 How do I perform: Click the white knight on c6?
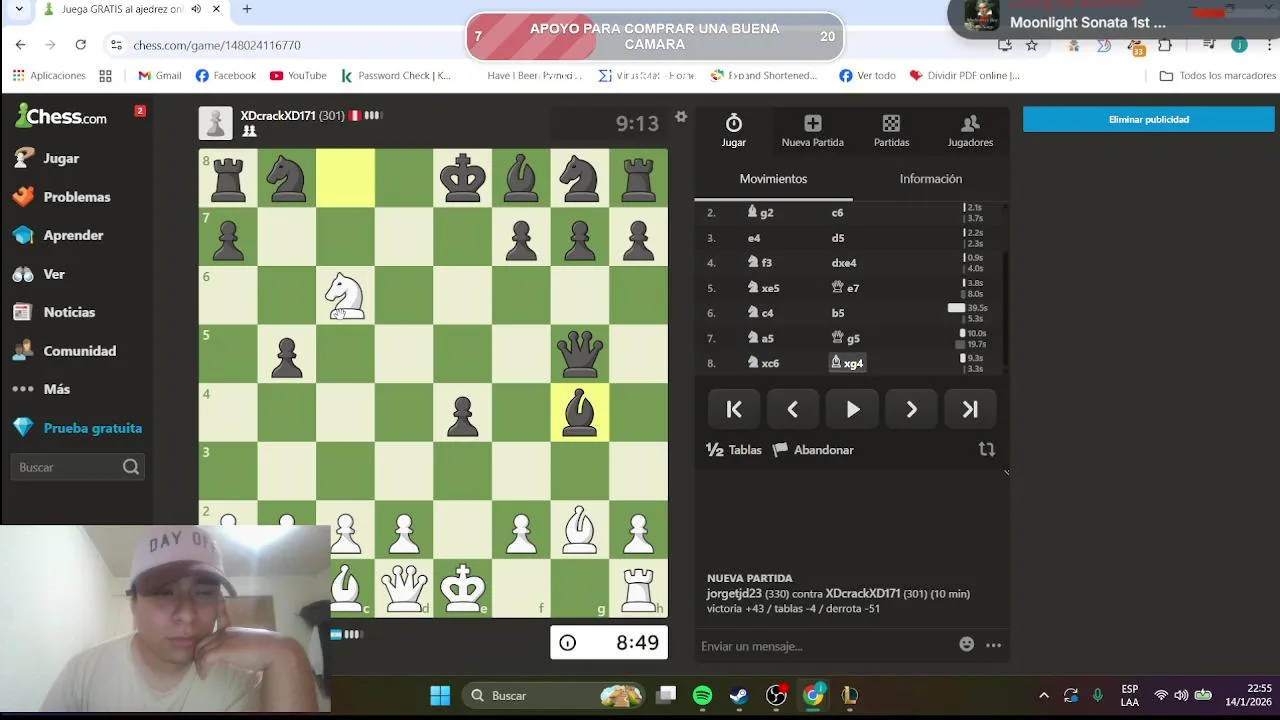pos(345,295)
